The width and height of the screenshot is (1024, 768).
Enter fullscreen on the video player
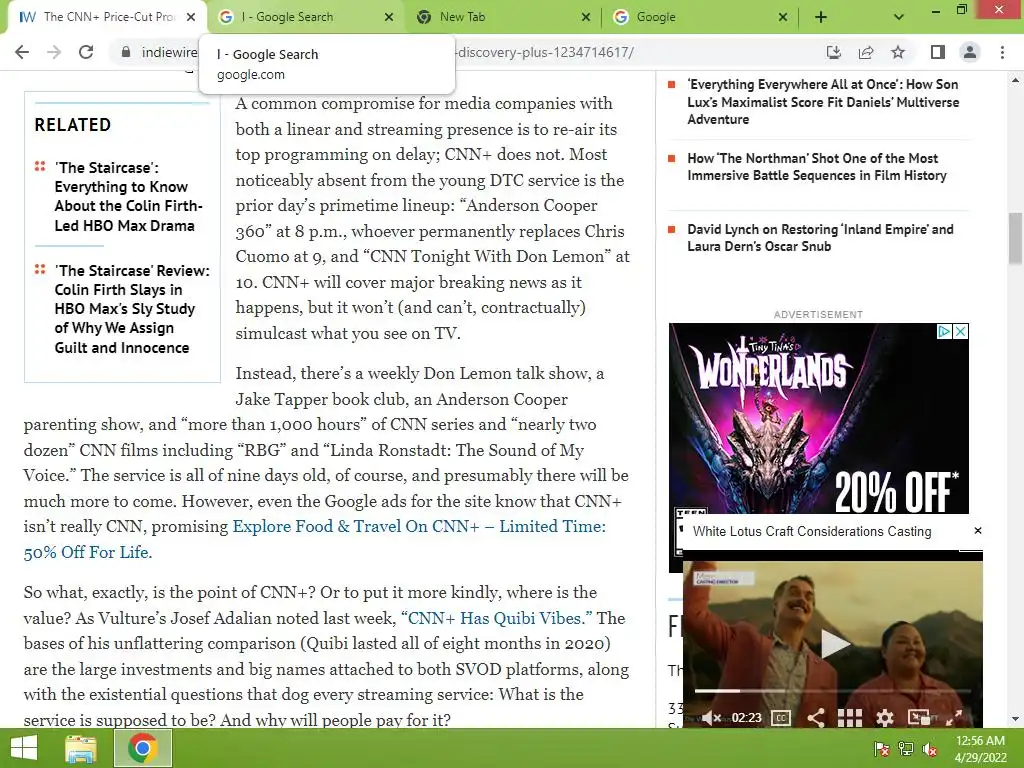(954, 718)
